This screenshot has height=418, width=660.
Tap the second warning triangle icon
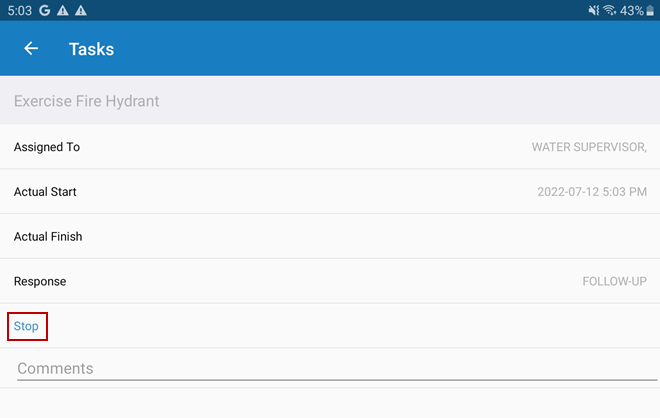click(80, 10)
